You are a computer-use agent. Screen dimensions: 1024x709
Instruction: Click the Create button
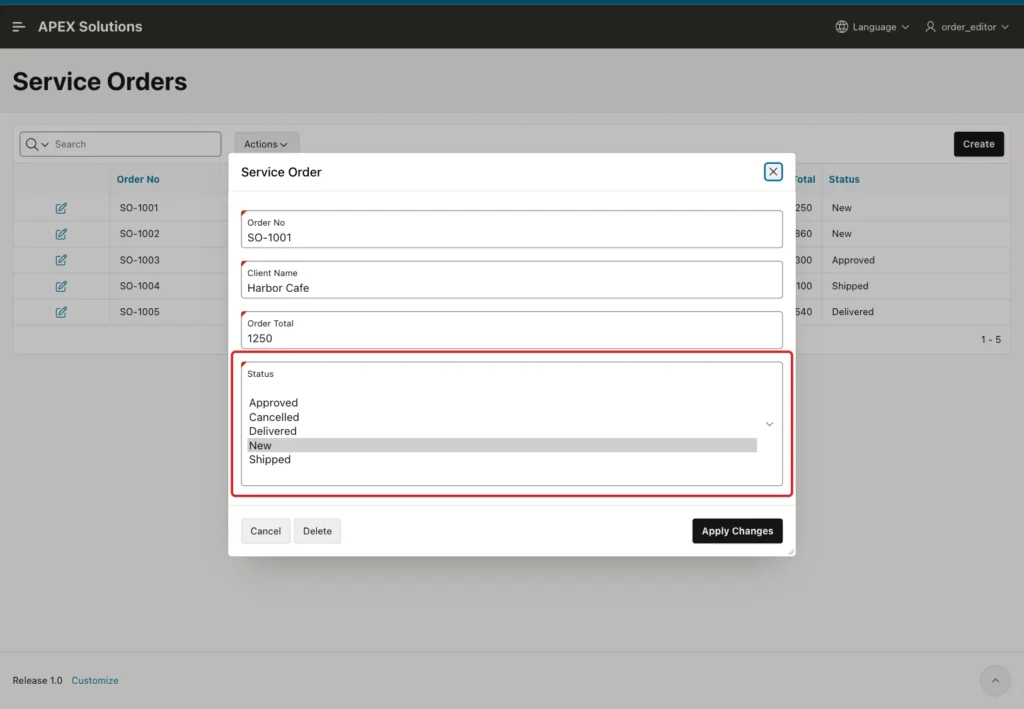click(x=978, y=144)
